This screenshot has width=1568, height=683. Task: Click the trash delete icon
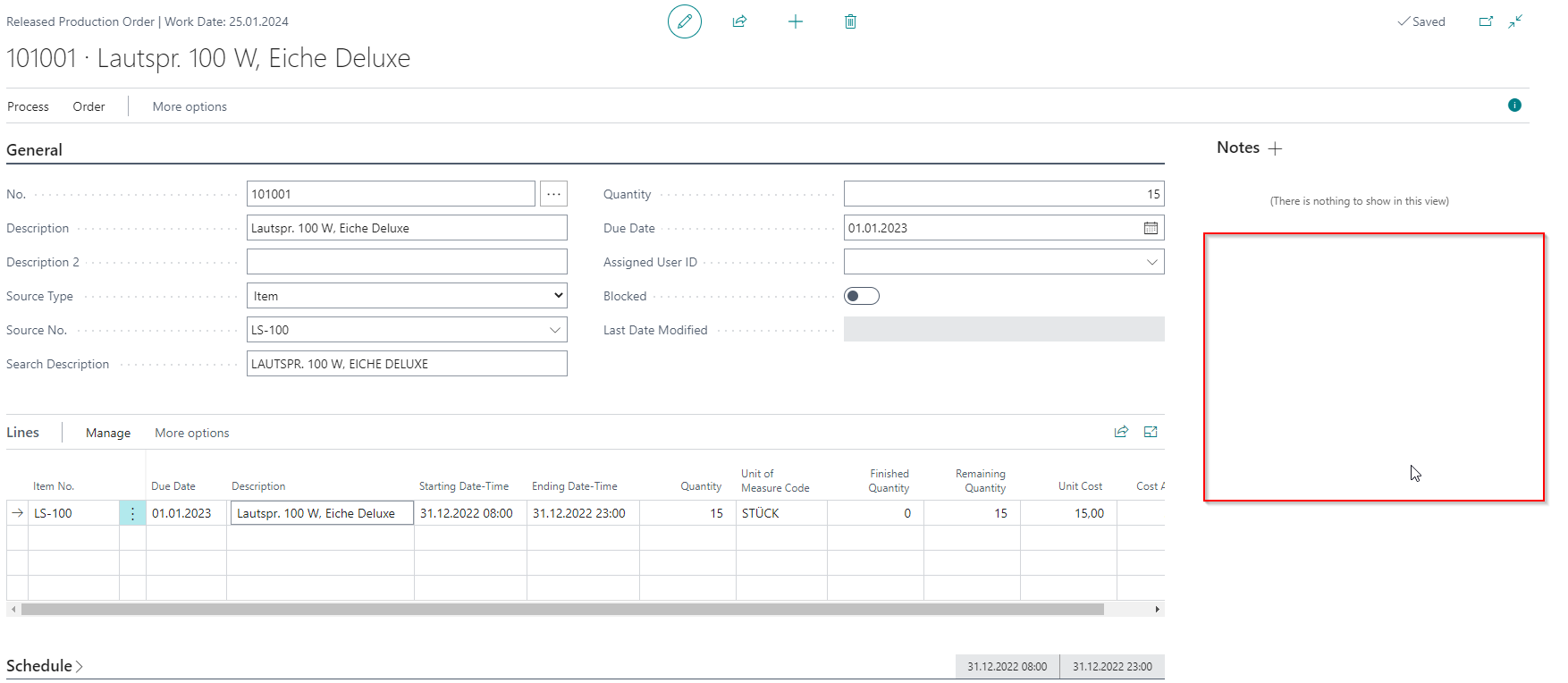850,21
